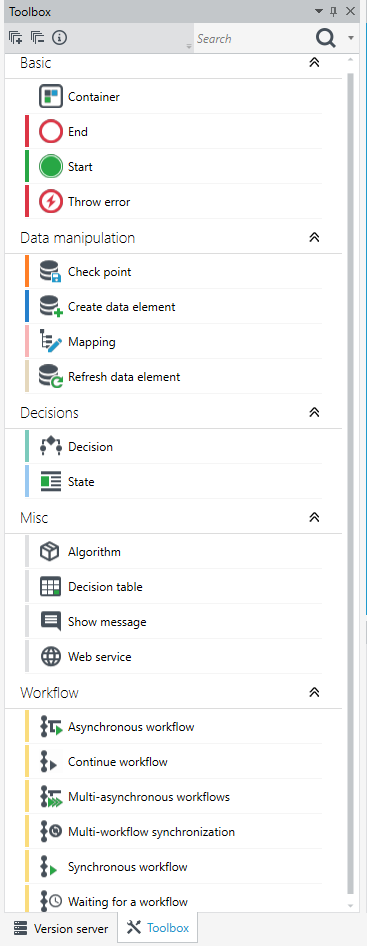
Task: Click the information toolbar icon
Action: [x=59, y=38]
